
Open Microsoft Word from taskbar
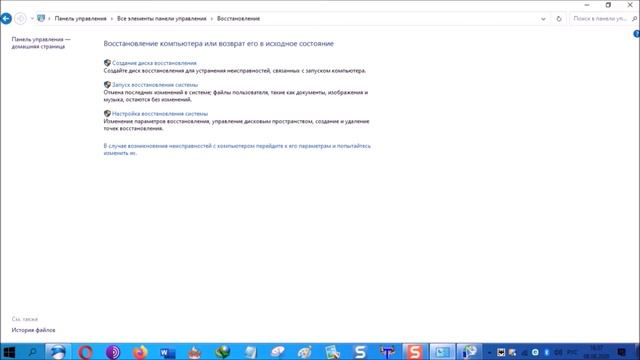coord(167,352)
